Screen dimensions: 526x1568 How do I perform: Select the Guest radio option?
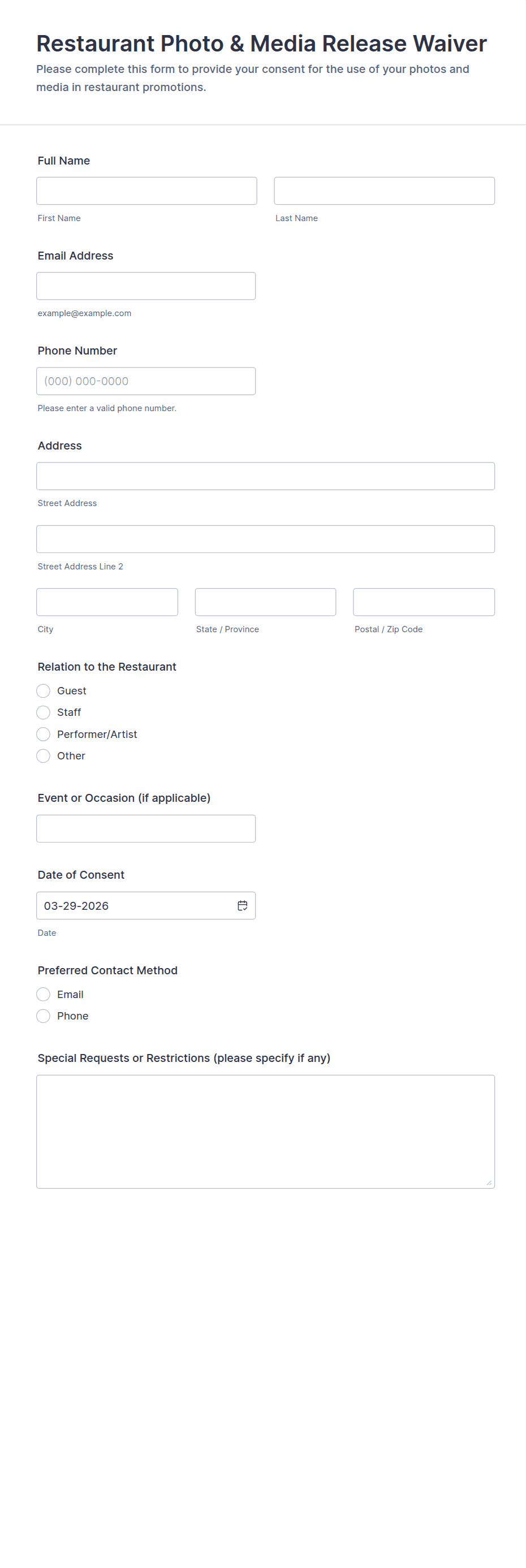coord(43,690)
